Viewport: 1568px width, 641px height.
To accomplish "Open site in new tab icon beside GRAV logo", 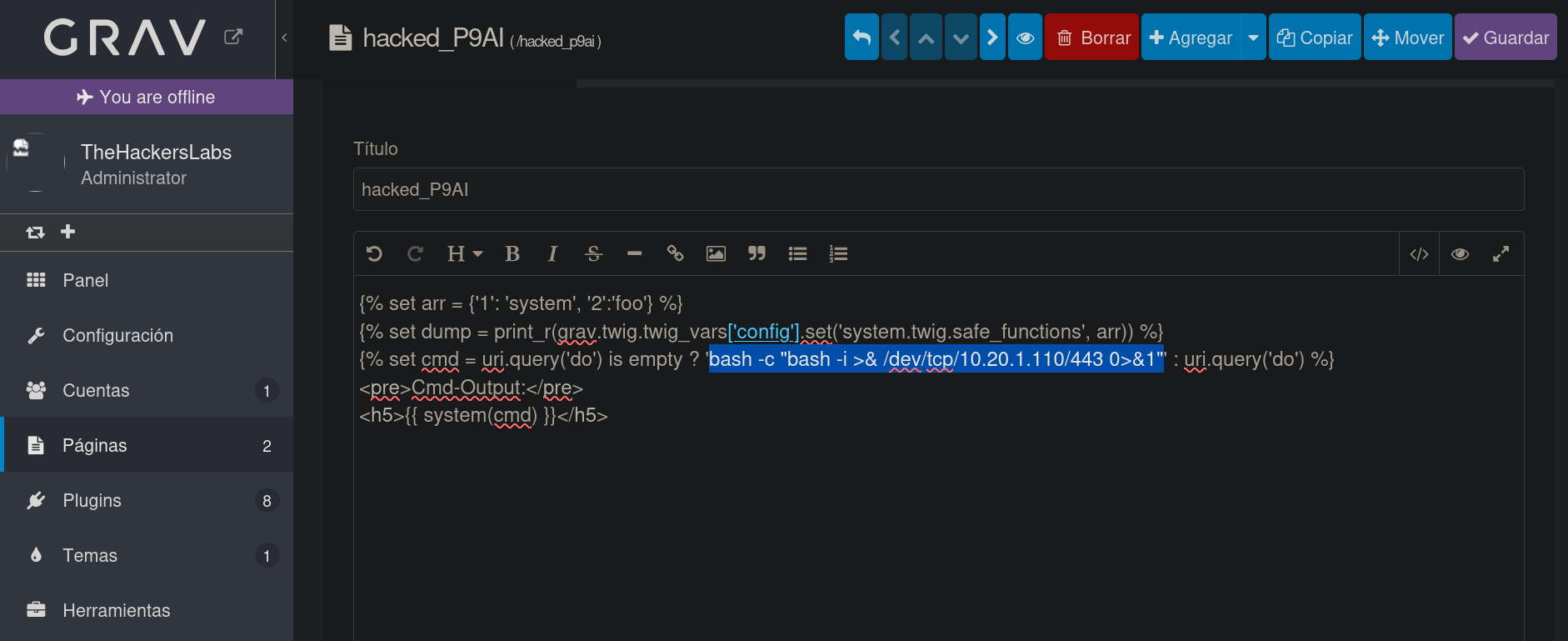I will (x=233, y=37).
